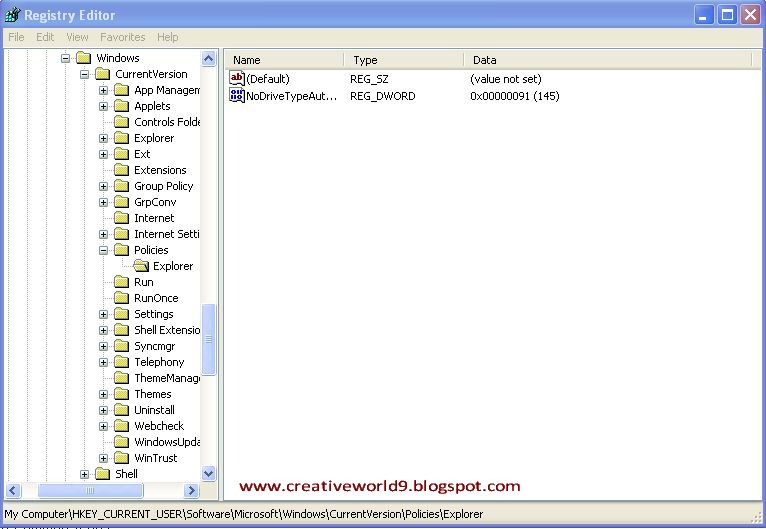The image size is (766, 529).
Task: Collapse the CurrentVersion key
Action: pyautogui.click(x=85, y=75)
